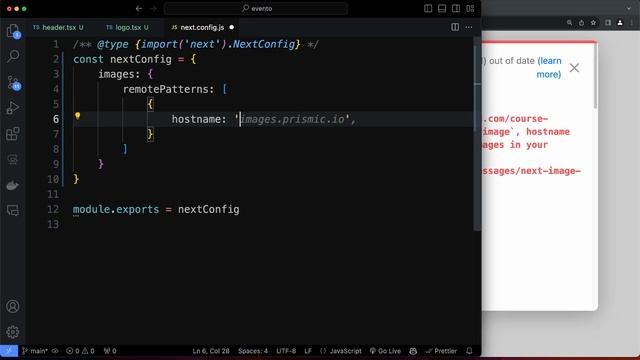Switch to the logo.tsx tab
The image size is (640, 360).
(128, 27)
